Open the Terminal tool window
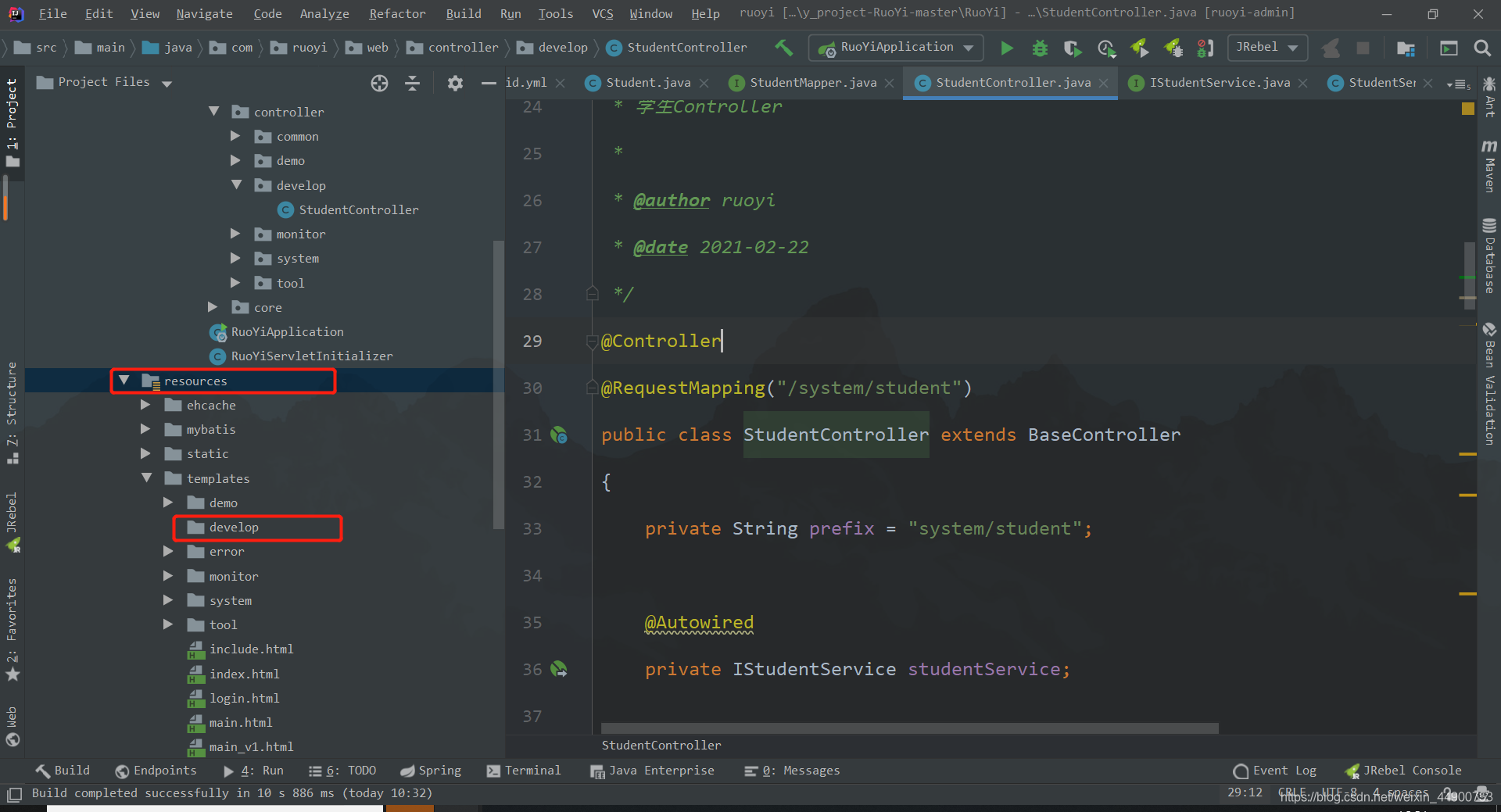1501x812 pixels. pyautogui.click(x=524, y=771)
